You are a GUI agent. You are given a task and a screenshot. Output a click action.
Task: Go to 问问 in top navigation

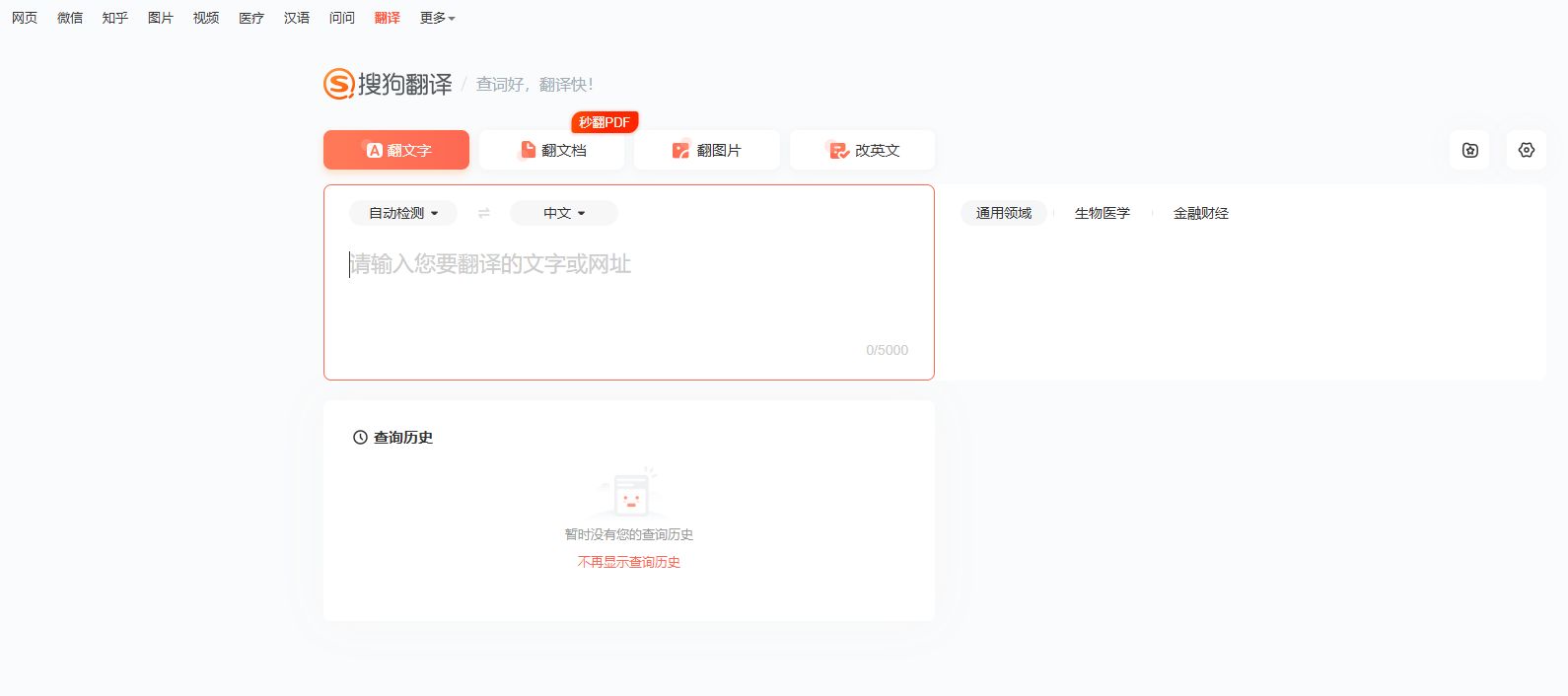point(342,18)
